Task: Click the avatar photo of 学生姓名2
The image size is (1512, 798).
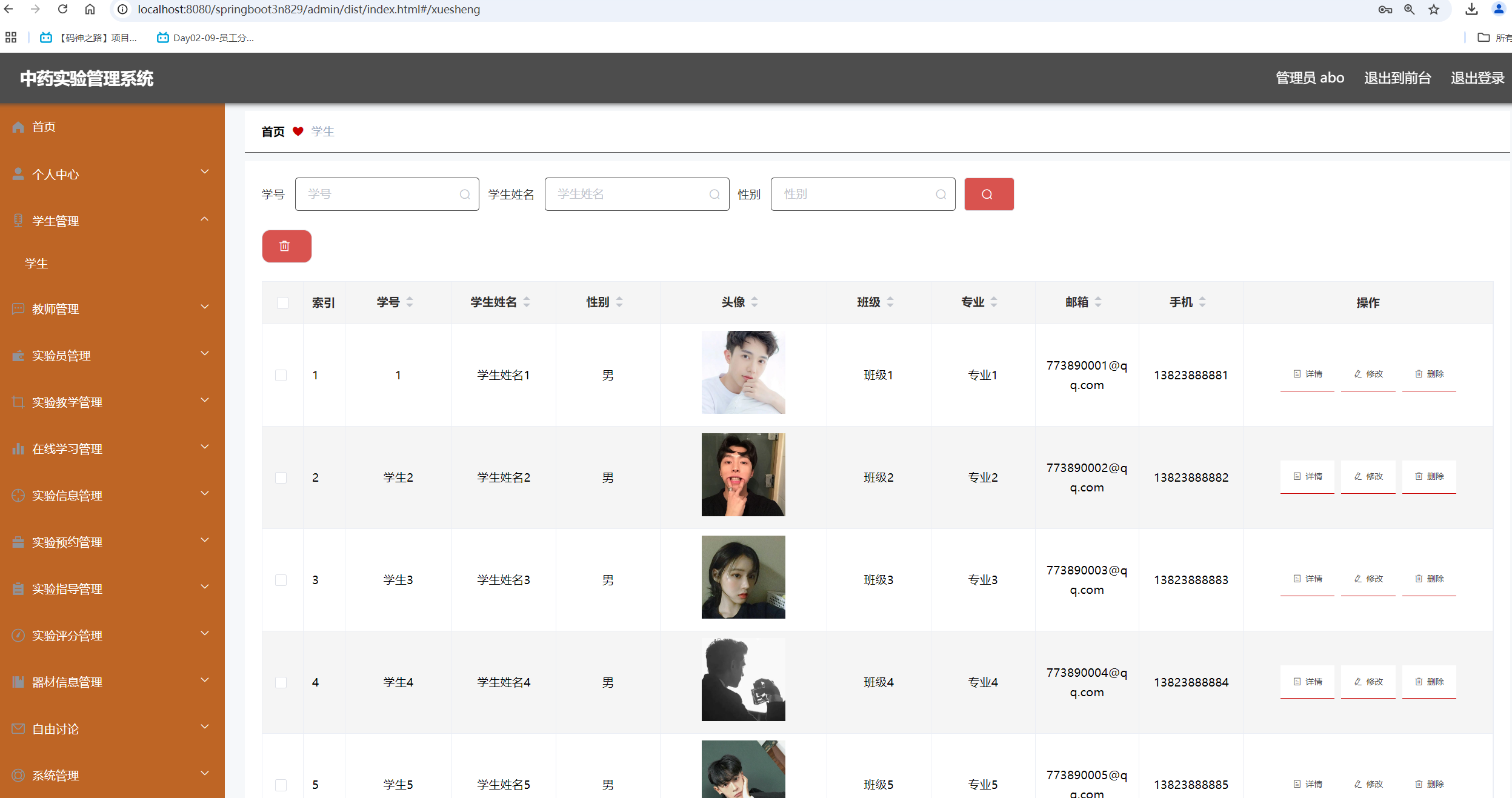Action: (x=743, y=474)
